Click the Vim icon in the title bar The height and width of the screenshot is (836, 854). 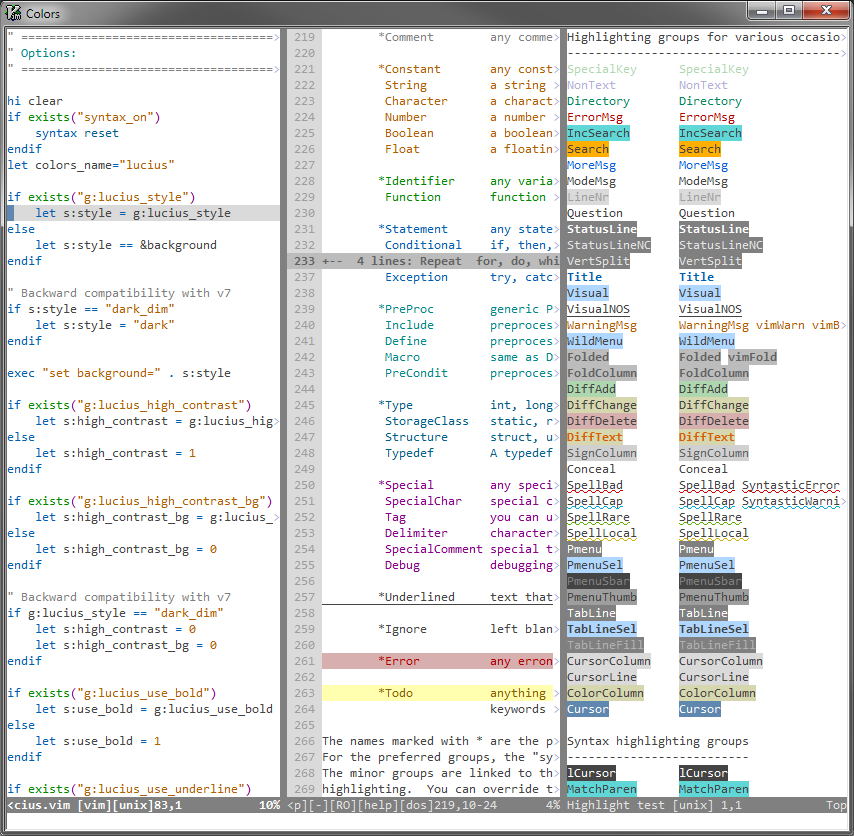[14, 13]
